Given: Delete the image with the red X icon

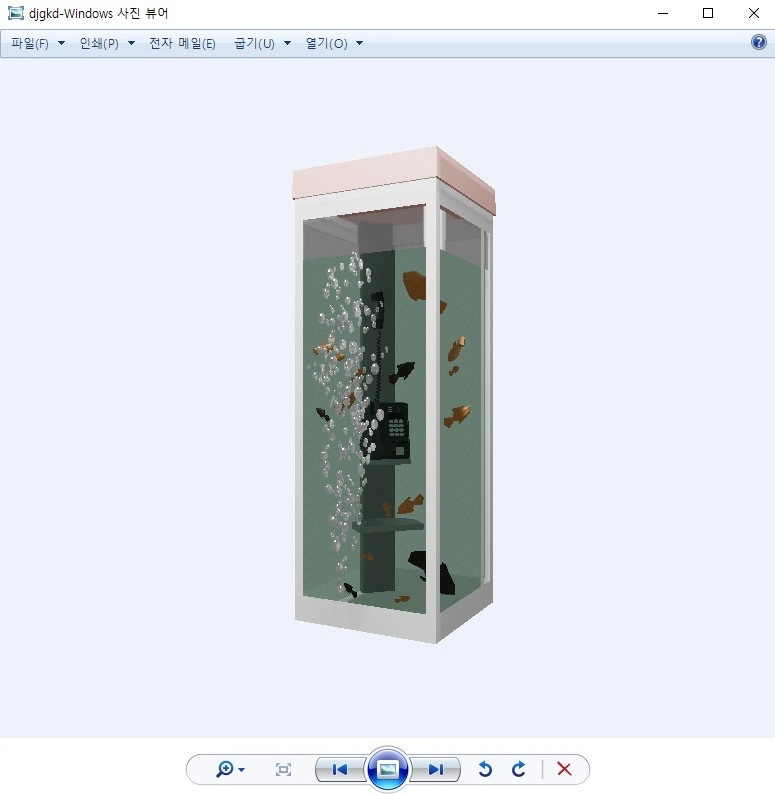Looking at the screenshot, I should [x=564, y=769].
